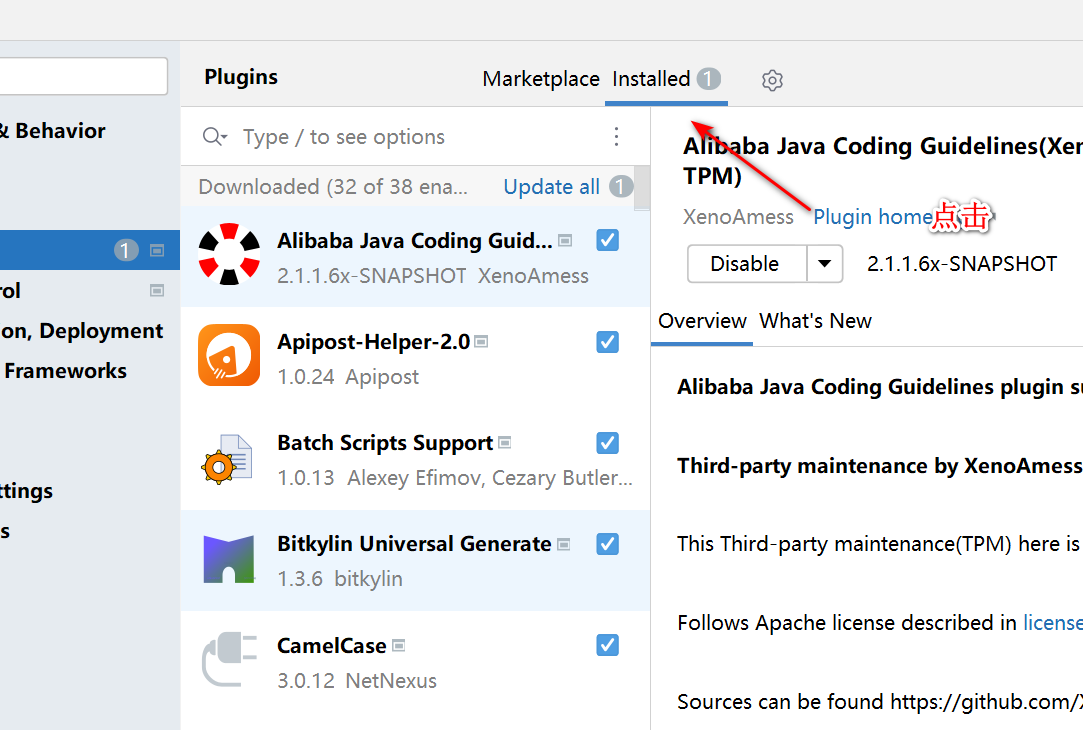
Task: Open the vertical three-dot options menu
Action: pyautogui.click(x=616, y=137)
